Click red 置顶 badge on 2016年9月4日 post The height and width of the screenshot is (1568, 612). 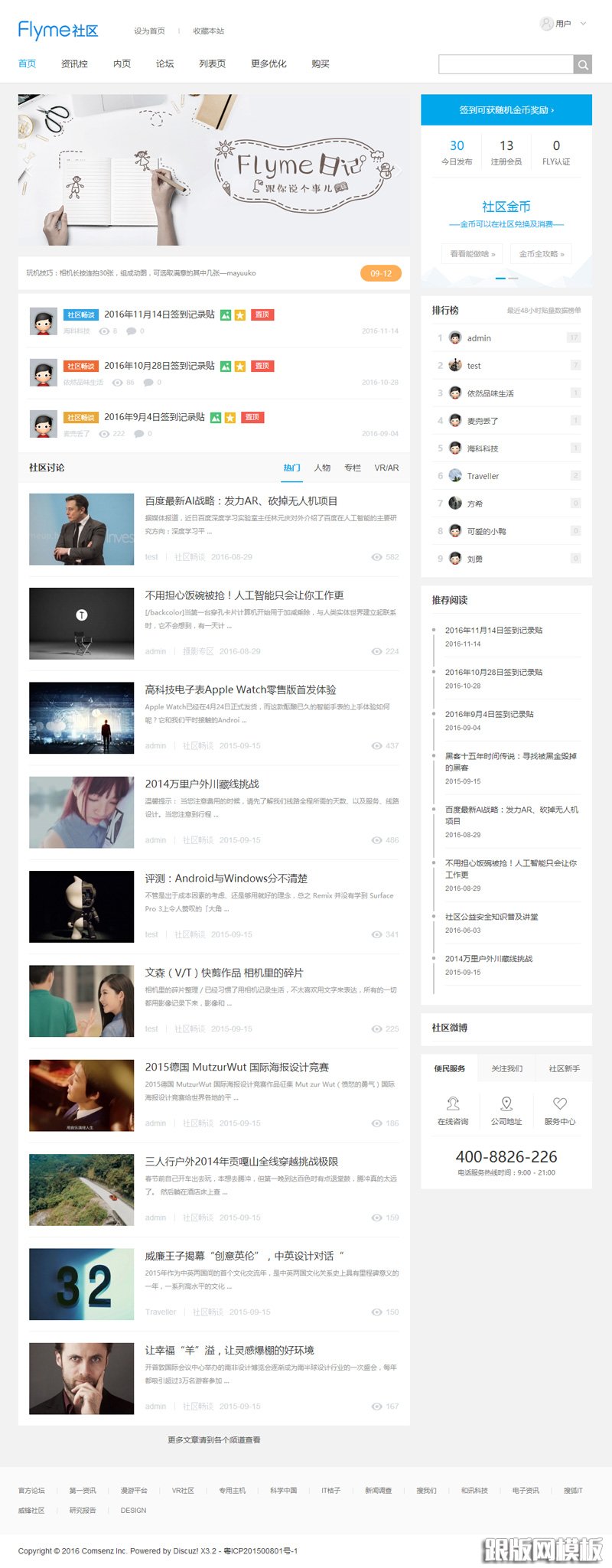click(x=252, y=417)
